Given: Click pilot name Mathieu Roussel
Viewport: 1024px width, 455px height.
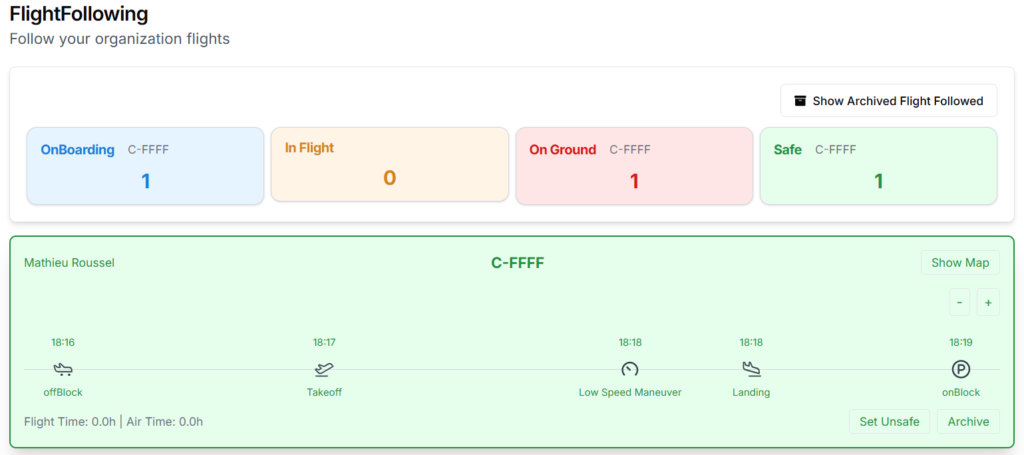Looking at the screenshot, I should tap(69, 263).
